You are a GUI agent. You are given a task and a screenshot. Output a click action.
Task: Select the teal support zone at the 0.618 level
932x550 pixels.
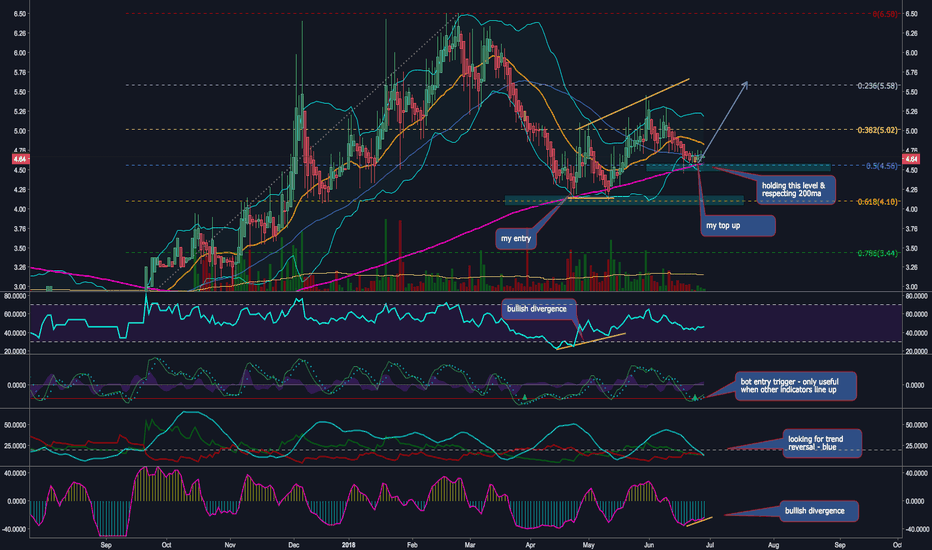pyautogui.click(x=624, y=200)
